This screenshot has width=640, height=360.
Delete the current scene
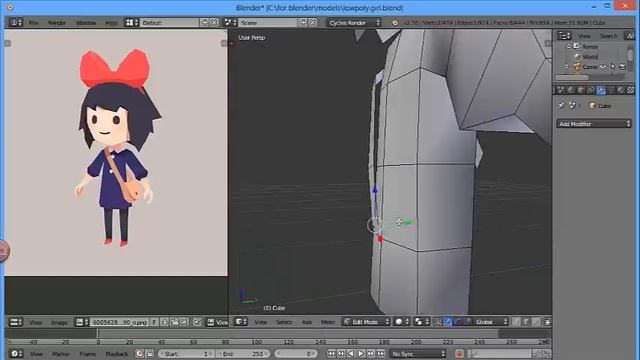pyautogui.click(x=313, y=22)
